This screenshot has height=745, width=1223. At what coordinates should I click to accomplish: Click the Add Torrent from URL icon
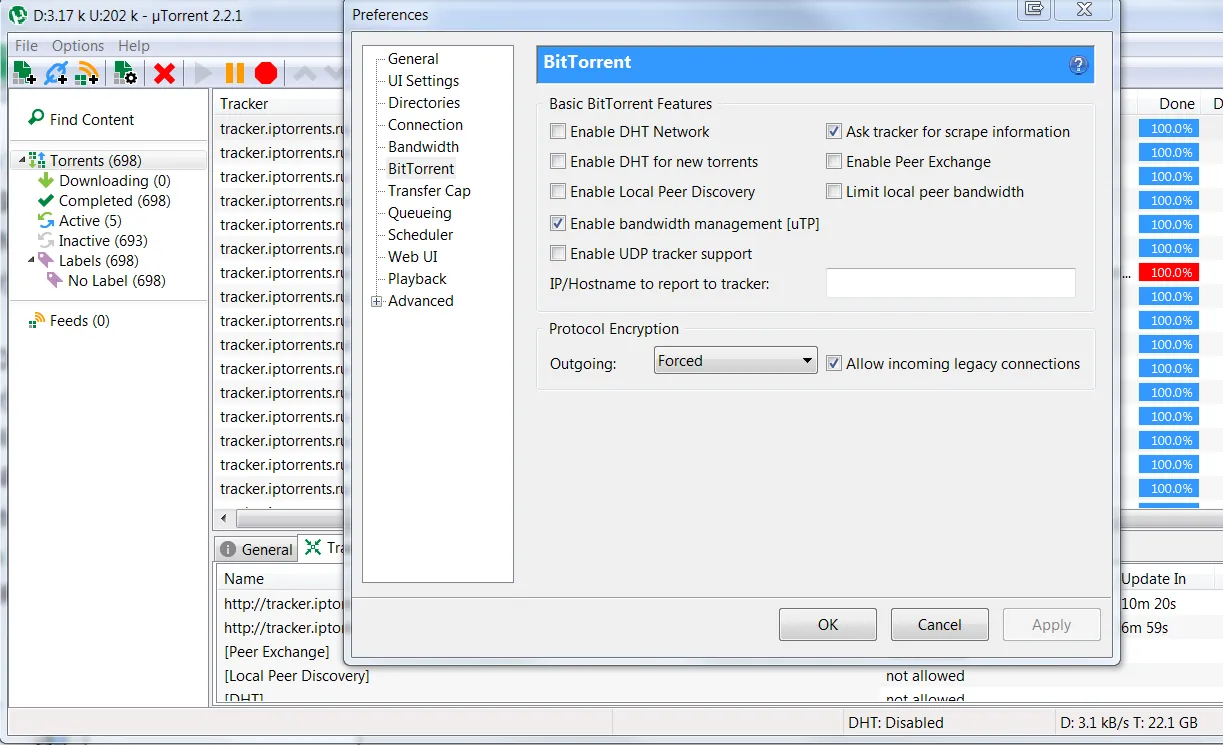[56, 73]
